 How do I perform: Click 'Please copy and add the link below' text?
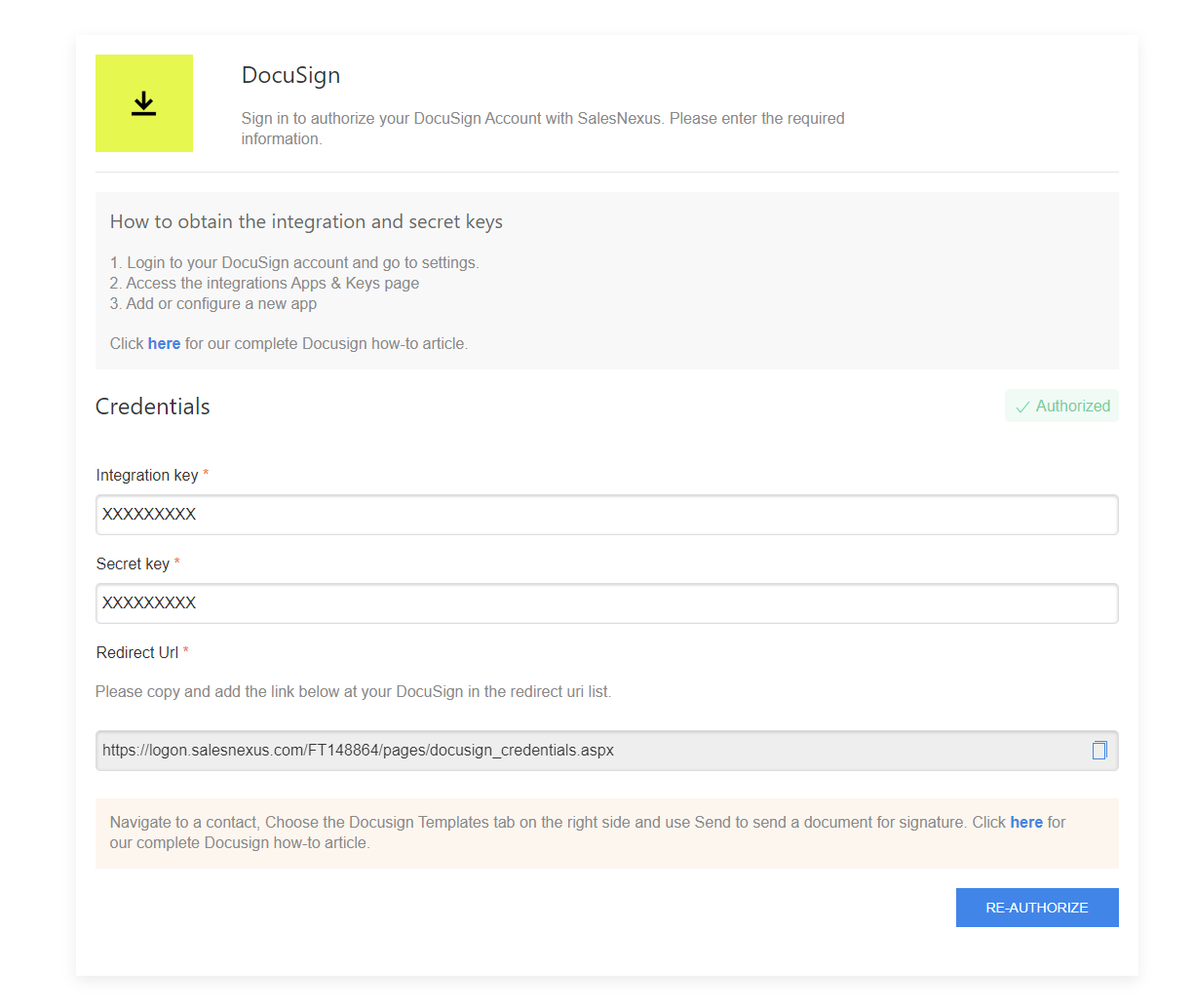(x=353, y=692)
